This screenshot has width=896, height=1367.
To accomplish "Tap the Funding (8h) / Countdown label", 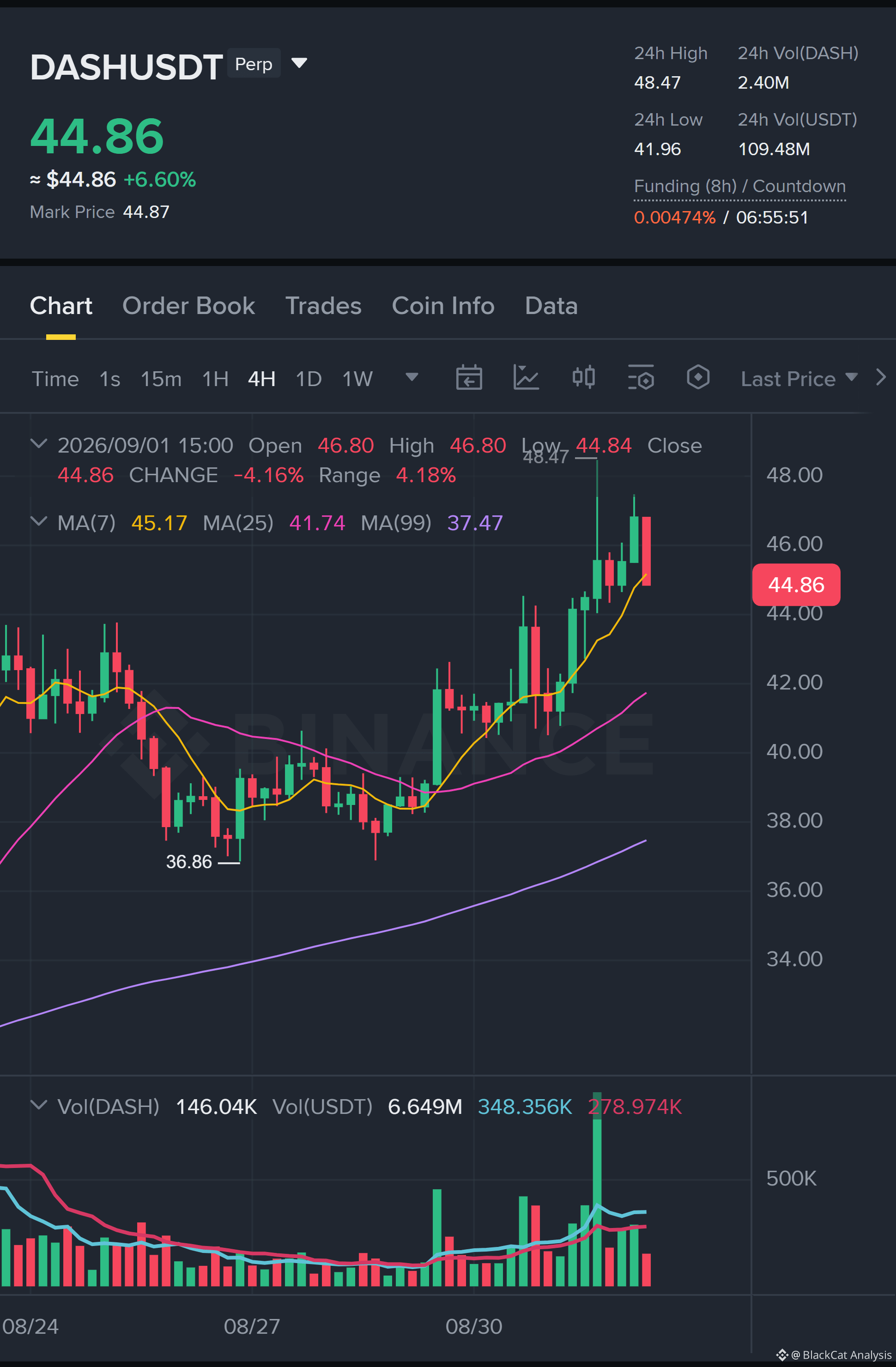I will 740,186.
